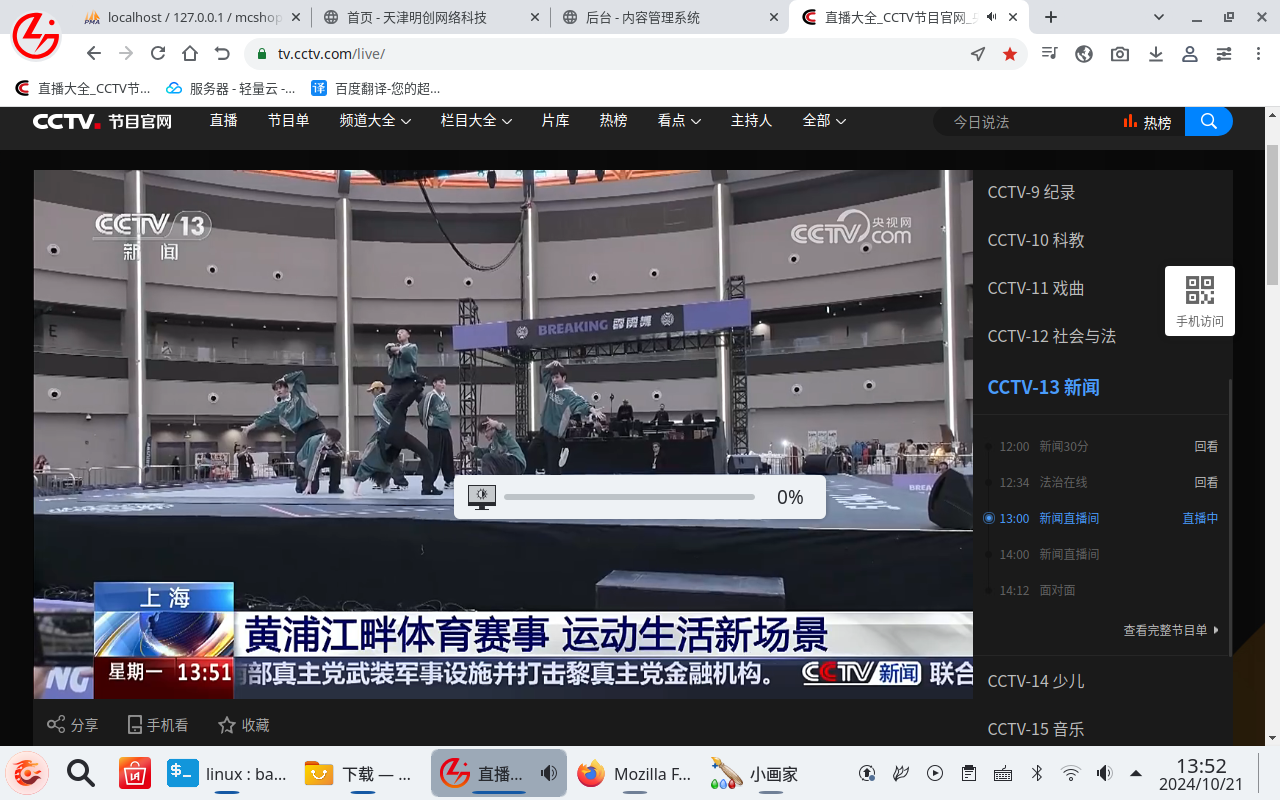Open the 热榜 nav item
Image resolution: width=1280 pixels, height=800 pixels.
pos(613,120)
